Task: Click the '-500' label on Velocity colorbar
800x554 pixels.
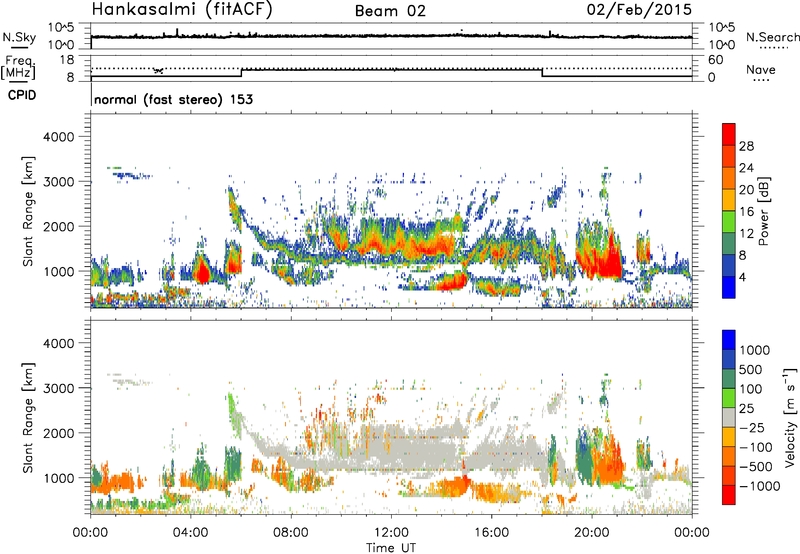Action: 755,467
